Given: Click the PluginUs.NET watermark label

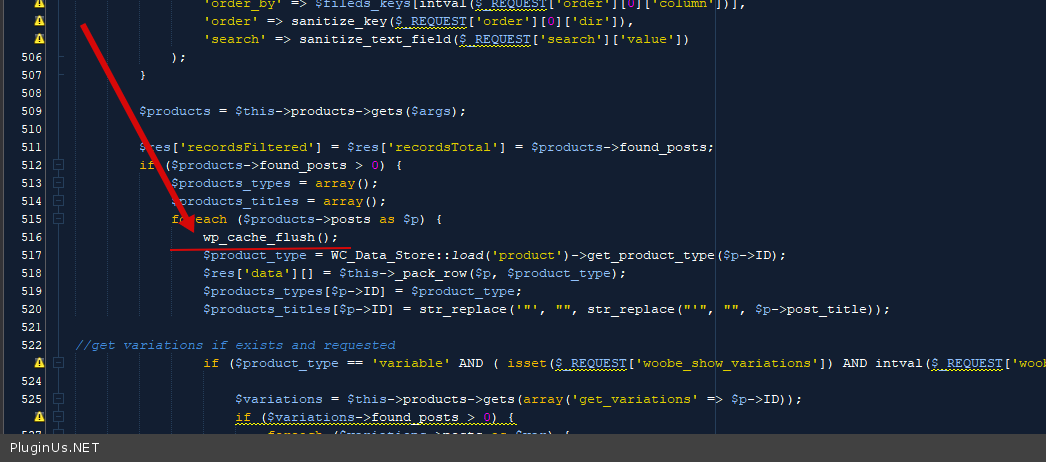Looking at the screenshot, I should [55, 448].
